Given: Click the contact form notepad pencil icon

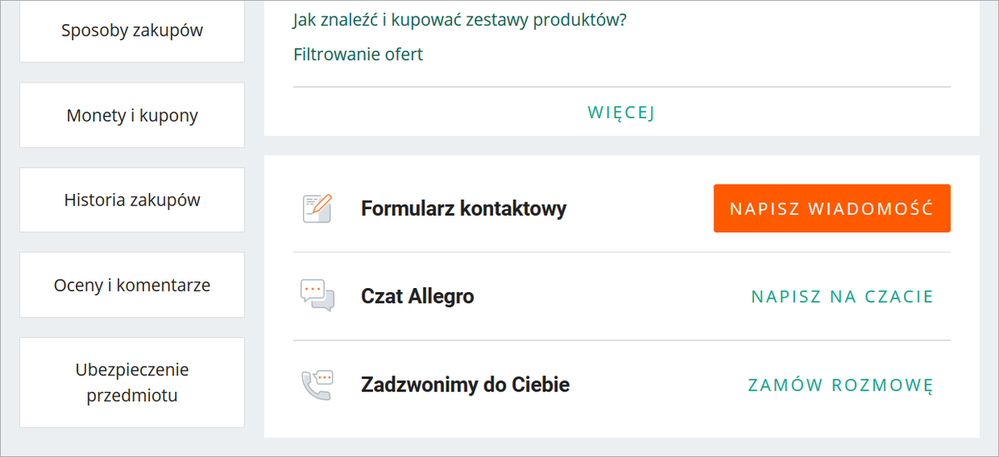Looking at the screenshot, I should pyautogui.click(x=316, y=208).
